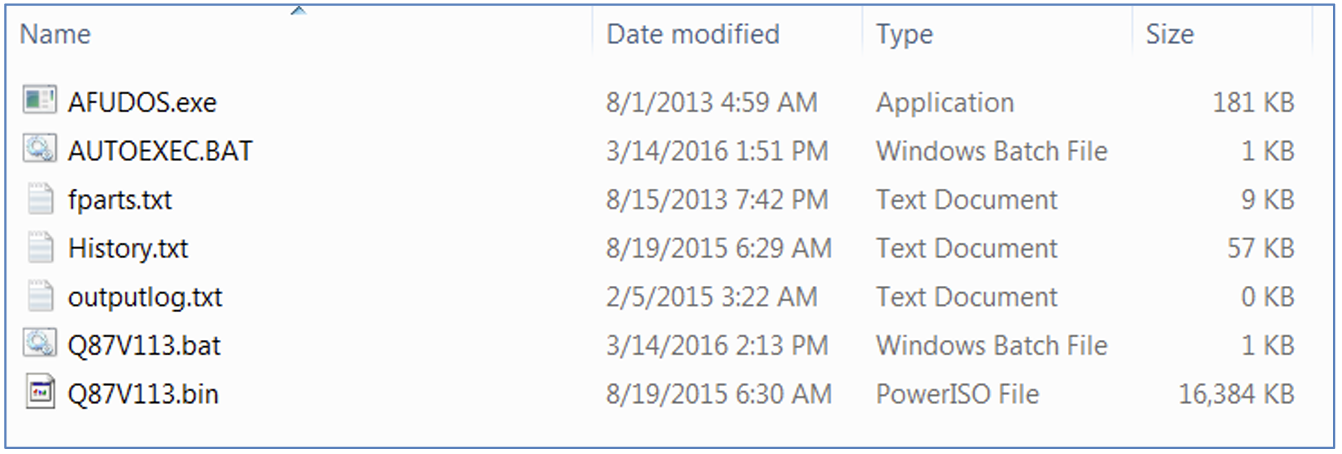Click the sort arrow above Name

298,11
